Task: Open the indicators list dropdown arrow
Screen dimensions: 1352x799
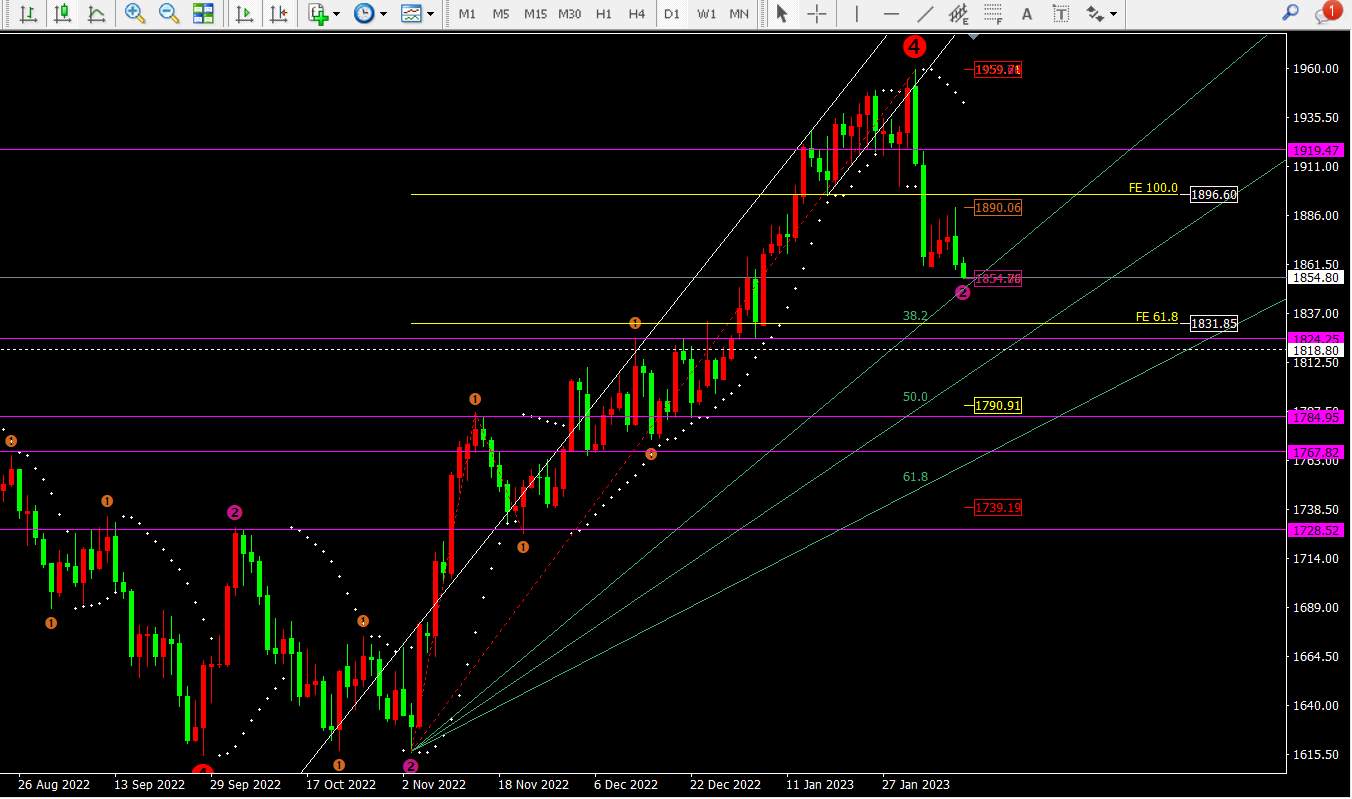Action: 337,14
